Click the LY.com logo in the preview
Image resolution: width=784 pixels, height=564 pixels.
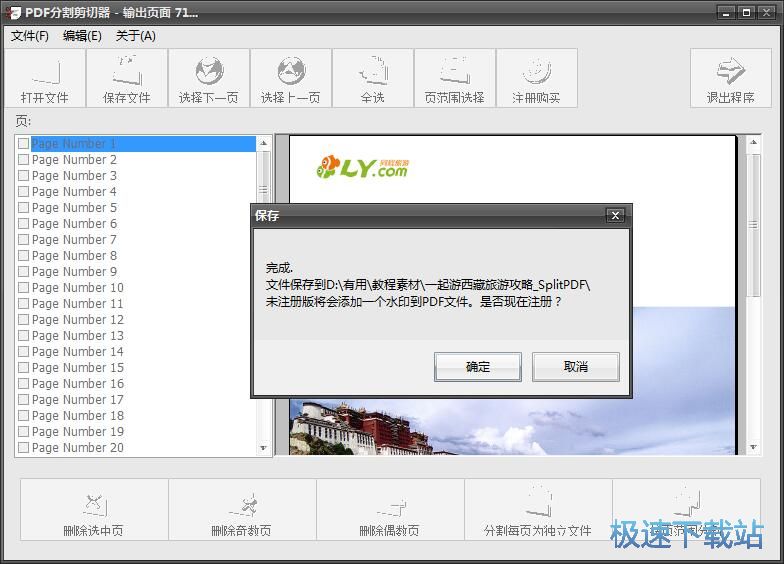(x=363, y=167)
